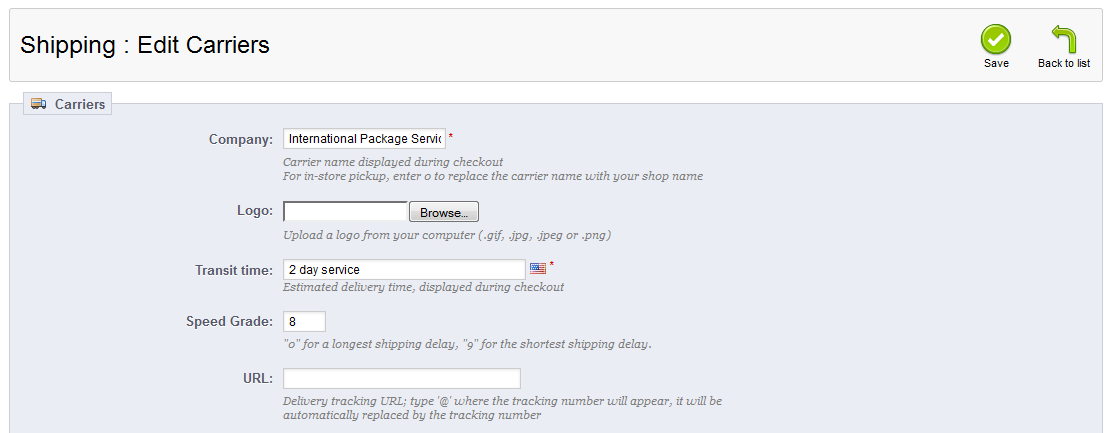The height and width of the screenshot is (433, 1109).
Task: Click the Back to list arrow icon
Action: coord(1063,40)
